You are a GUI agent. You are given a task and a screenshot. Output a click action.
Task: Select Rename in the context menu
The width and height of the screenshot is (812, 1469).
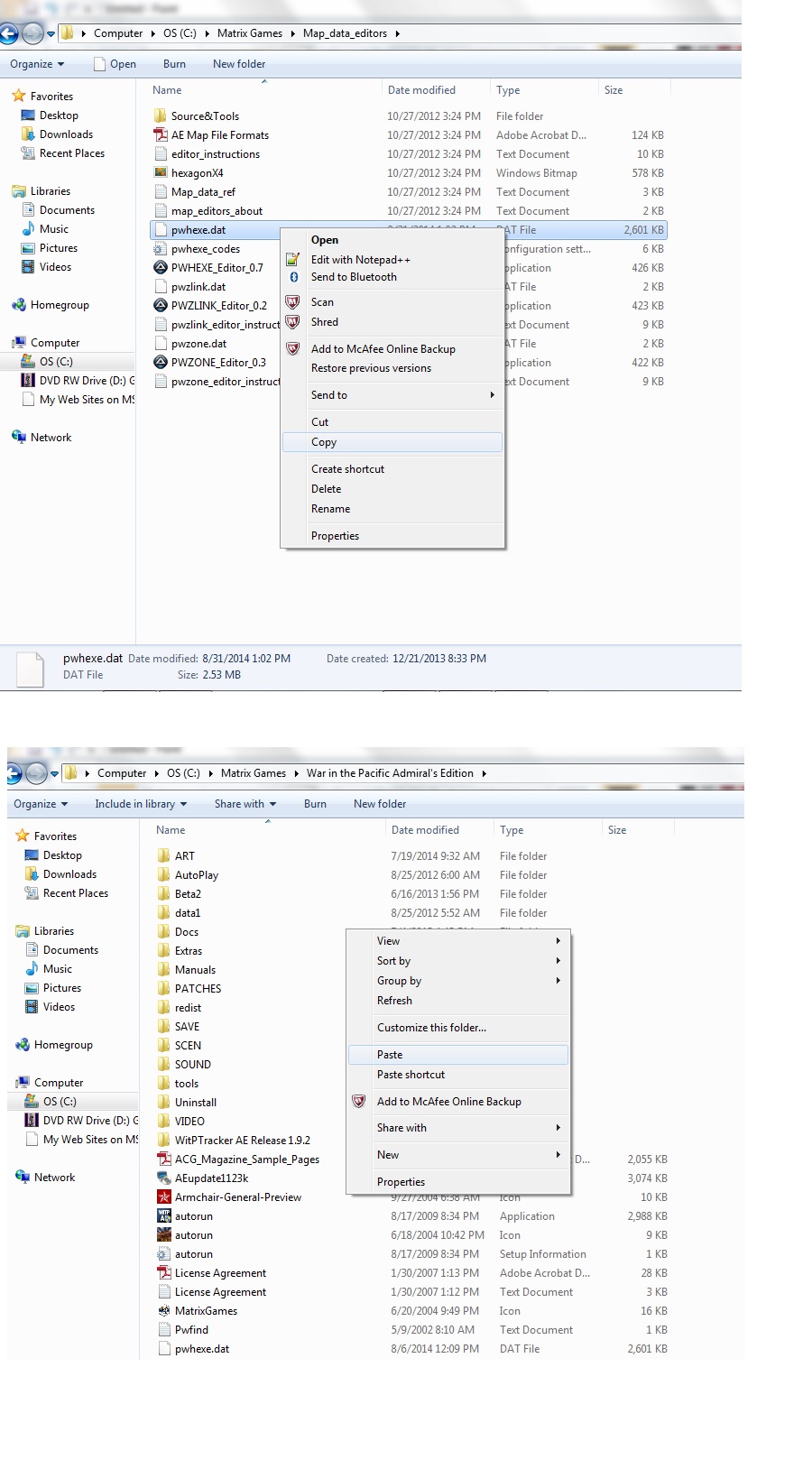click(x=392, y=509)
